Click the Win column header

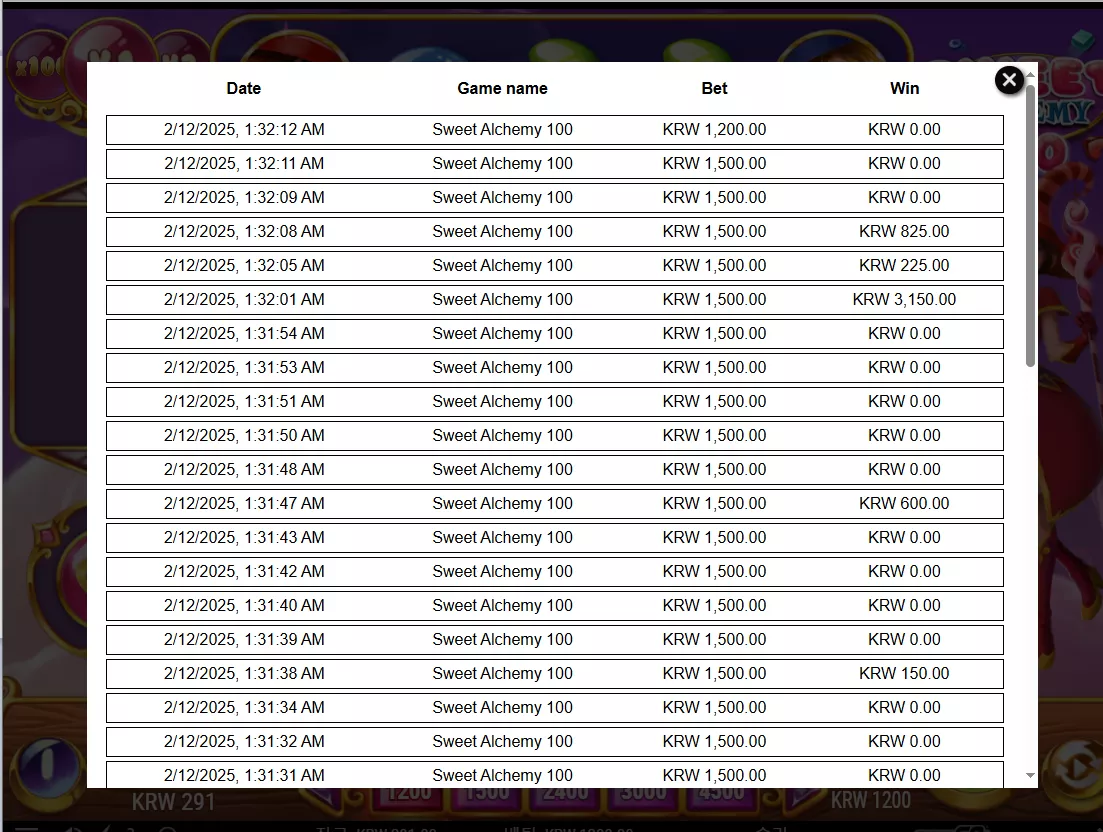tap(904, 89)
